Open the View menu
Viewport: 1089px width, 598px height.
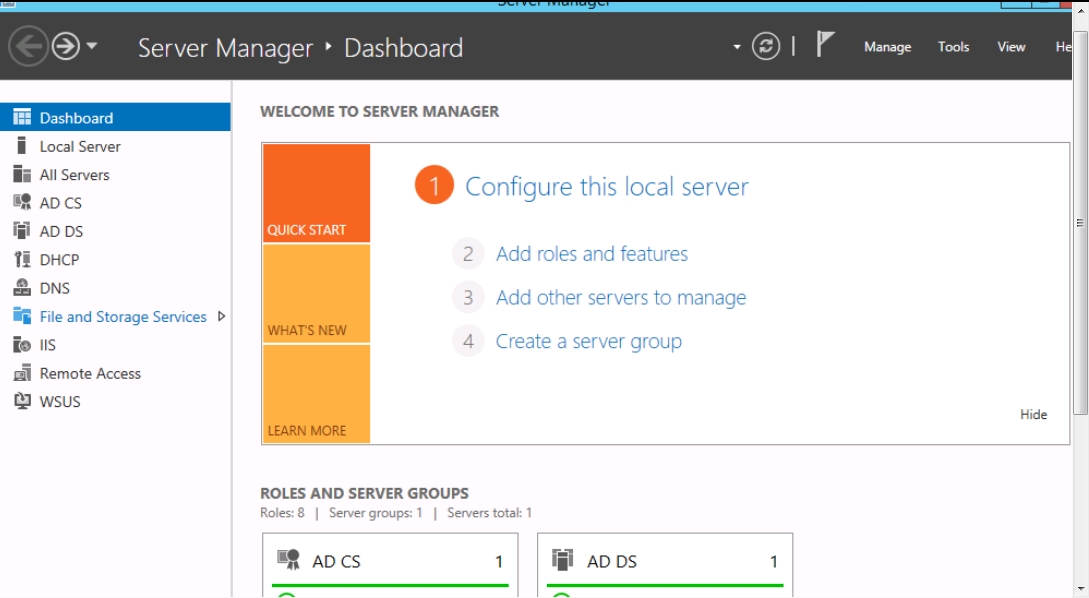[x=1011, y=47]
